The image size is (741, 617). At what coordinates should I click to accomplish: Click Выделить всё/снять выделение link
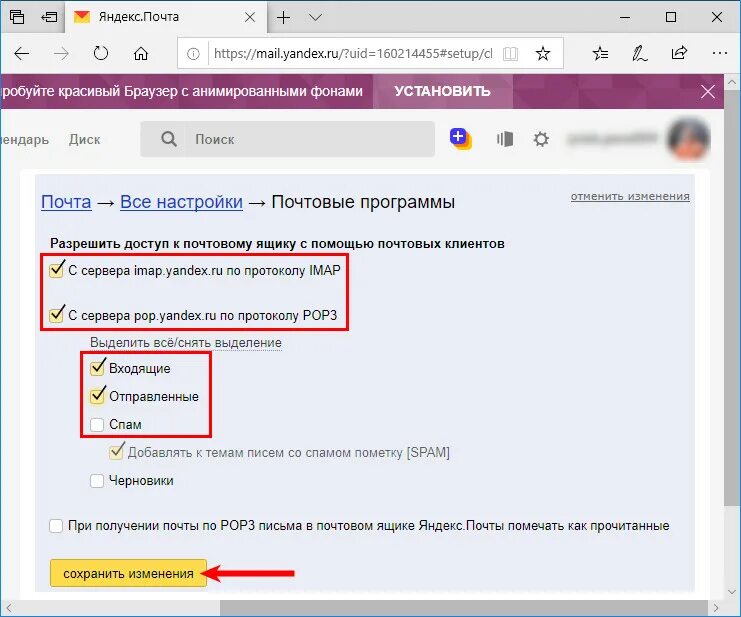pos(186,343)
